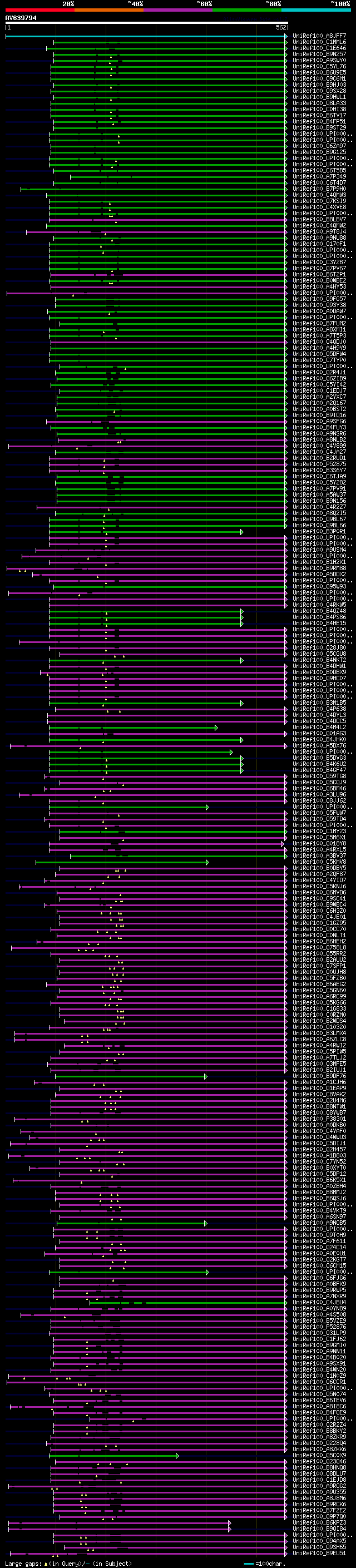
Task: Open the UniRef100_C1E646 hit link
Action: pos(319,49)
